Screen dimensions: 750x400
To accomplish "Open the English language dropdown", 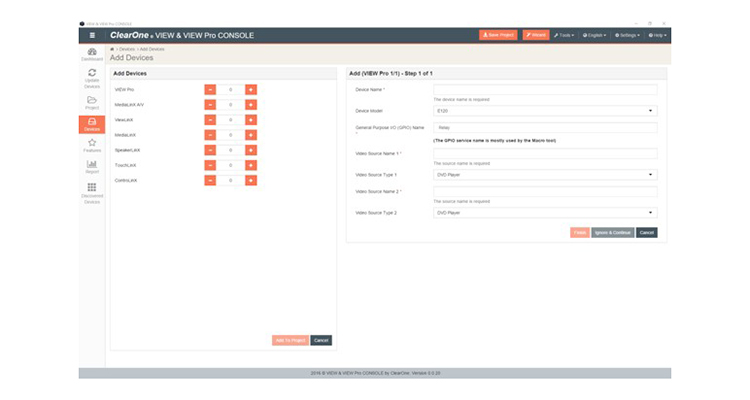I will (594, 35).
